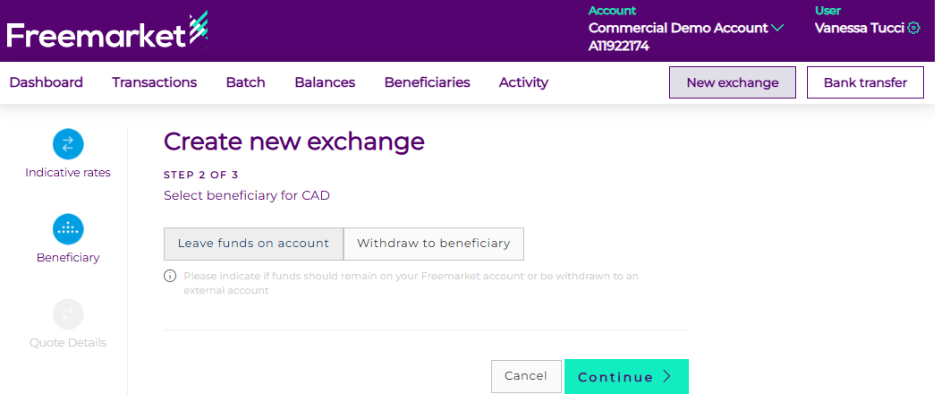
Task: Click the Freemarket logo
Action: coord(106,31)
